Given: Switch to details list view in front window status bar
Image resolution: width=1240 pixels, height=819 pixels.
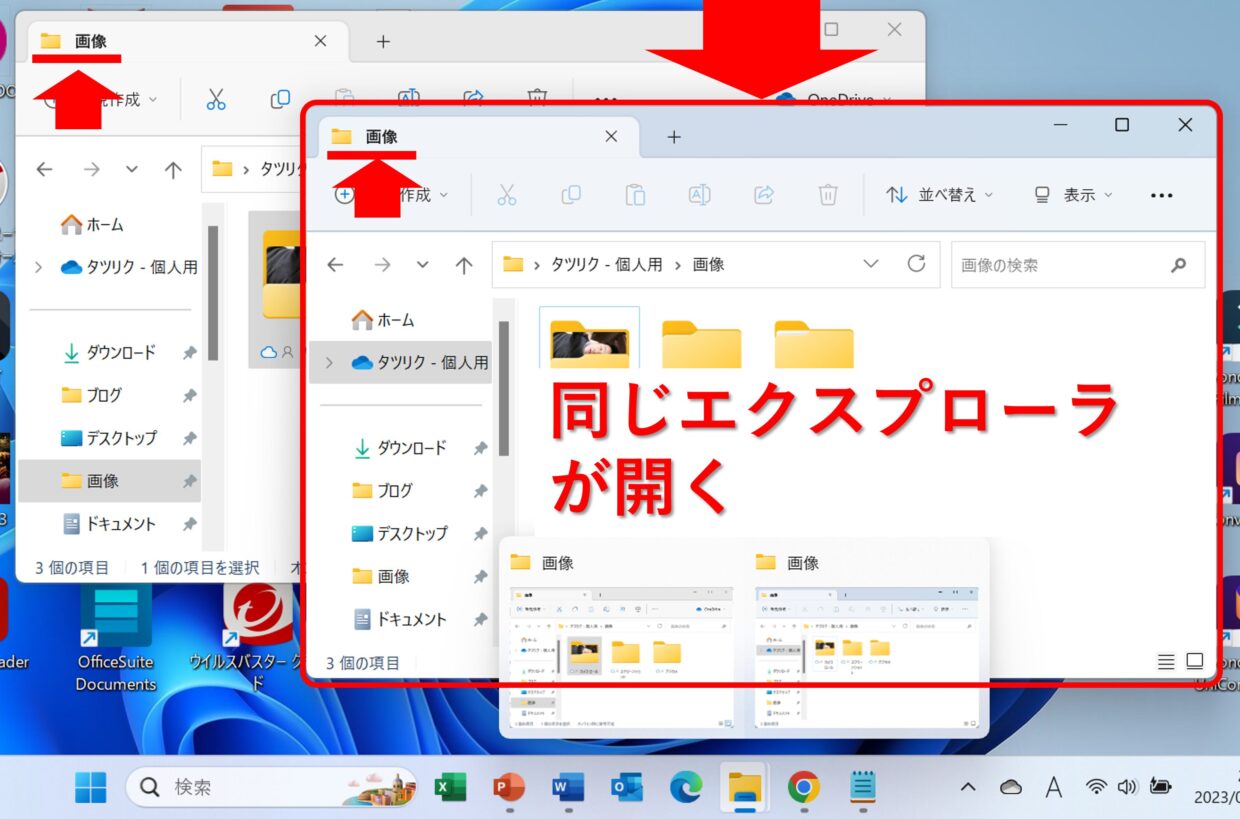Looking at the screenshot, I should point(1166,662).
